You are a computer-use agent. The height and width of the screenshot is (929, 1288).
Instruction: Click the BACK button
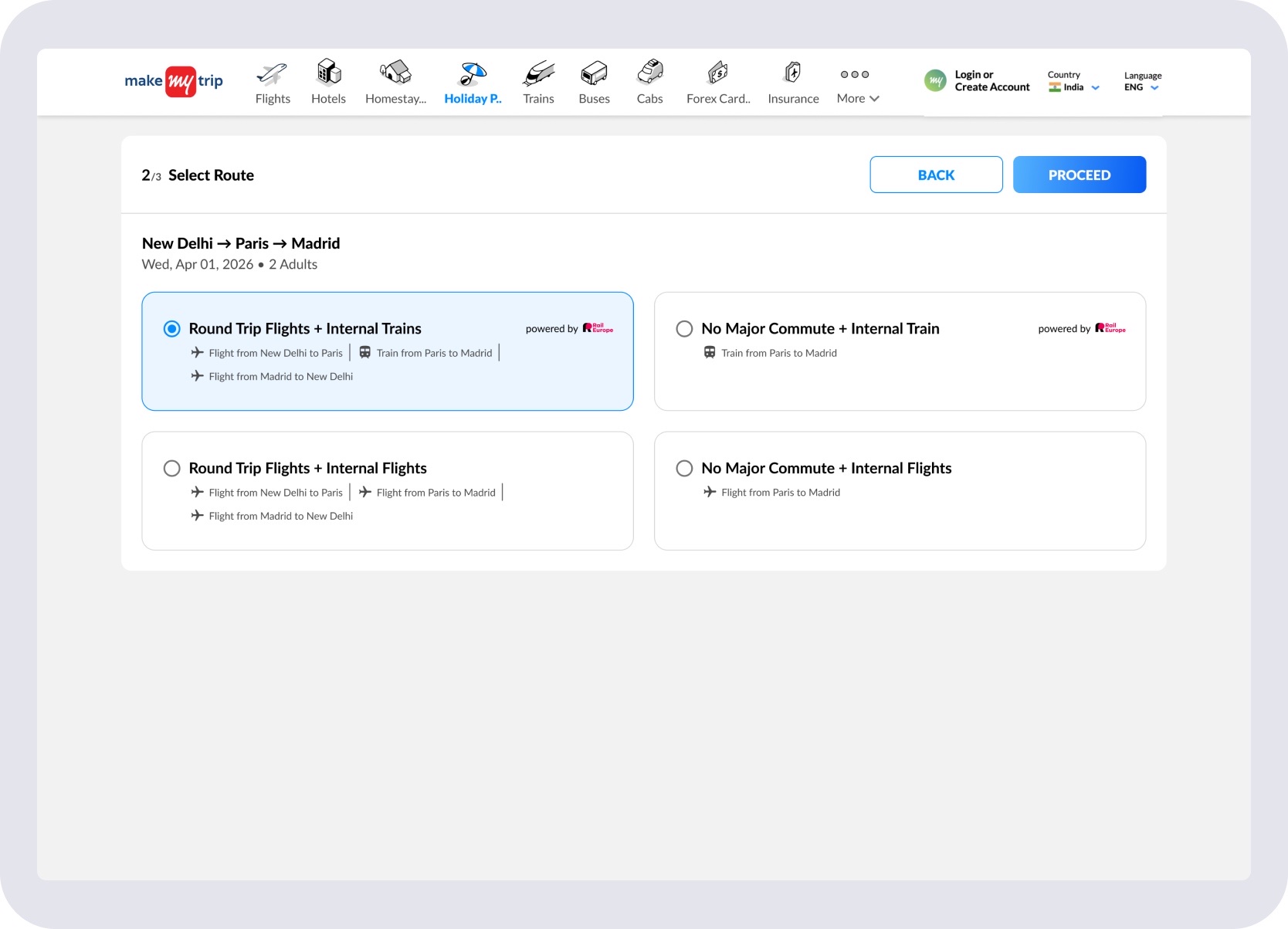936,175
